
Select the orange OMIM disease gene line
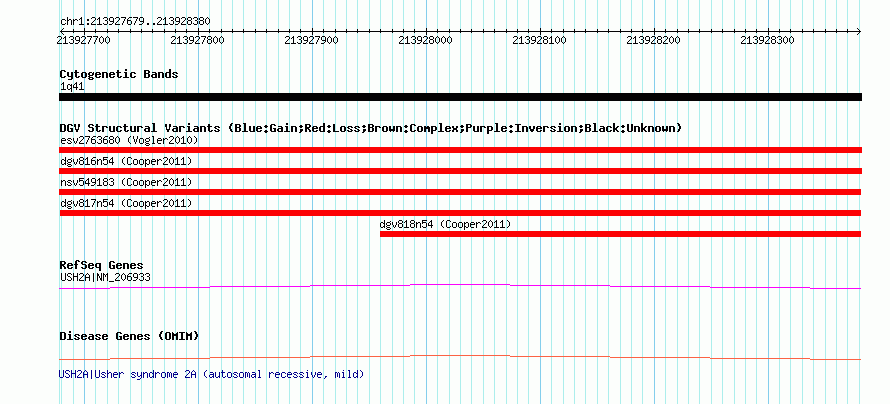pyautogui.click(x=460, y=357)
